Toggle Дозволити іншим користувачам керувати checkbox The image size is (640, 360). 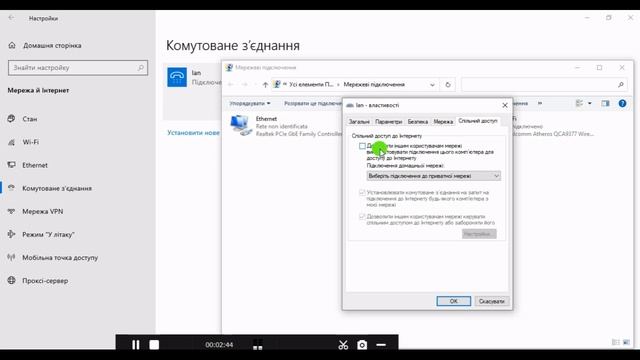tap(362, 216)
